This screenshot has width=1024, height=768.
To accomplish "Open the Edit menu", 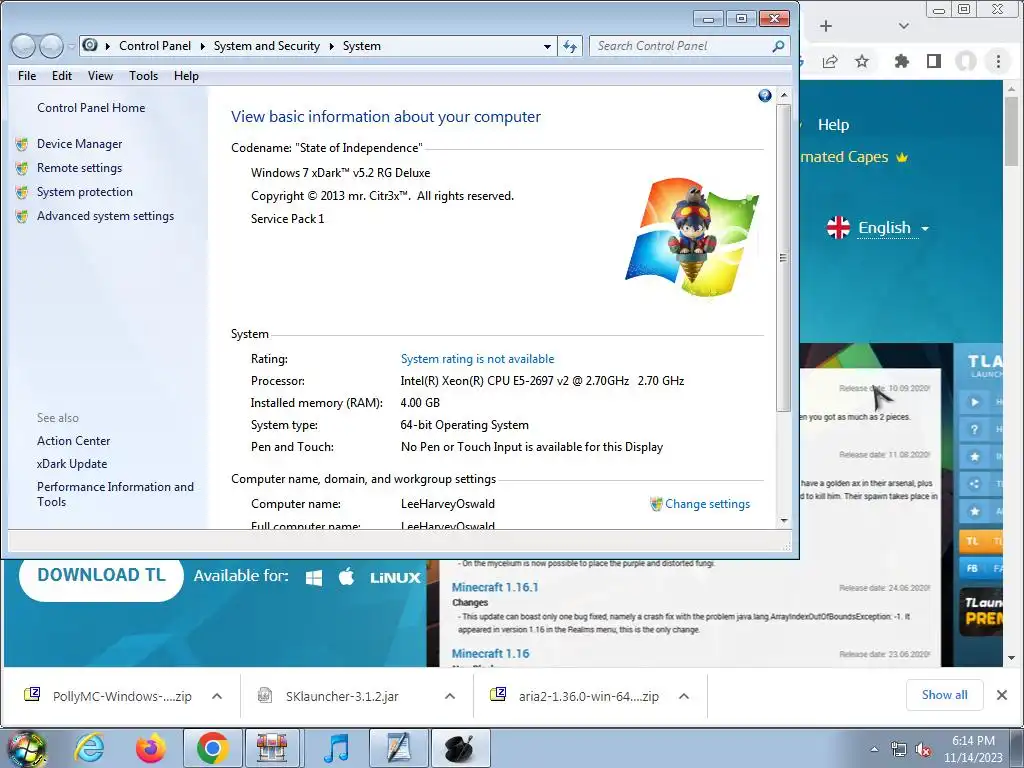I will point(62,76).
